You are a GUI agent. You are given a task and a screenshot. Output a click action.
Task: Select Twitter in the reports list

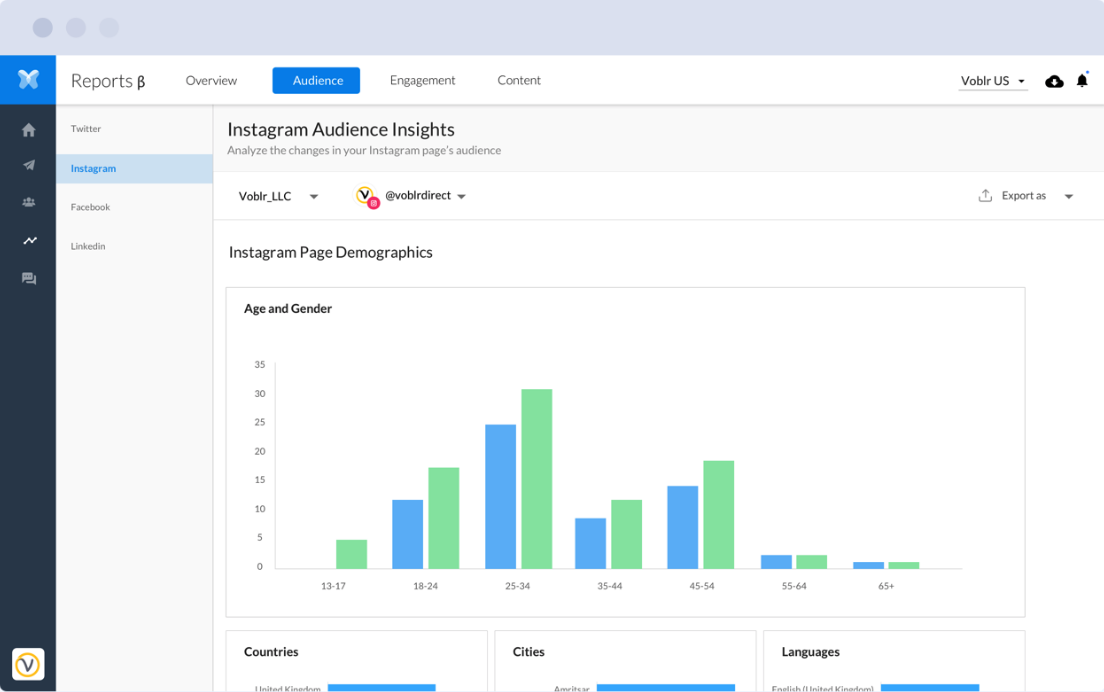[86, 129]
